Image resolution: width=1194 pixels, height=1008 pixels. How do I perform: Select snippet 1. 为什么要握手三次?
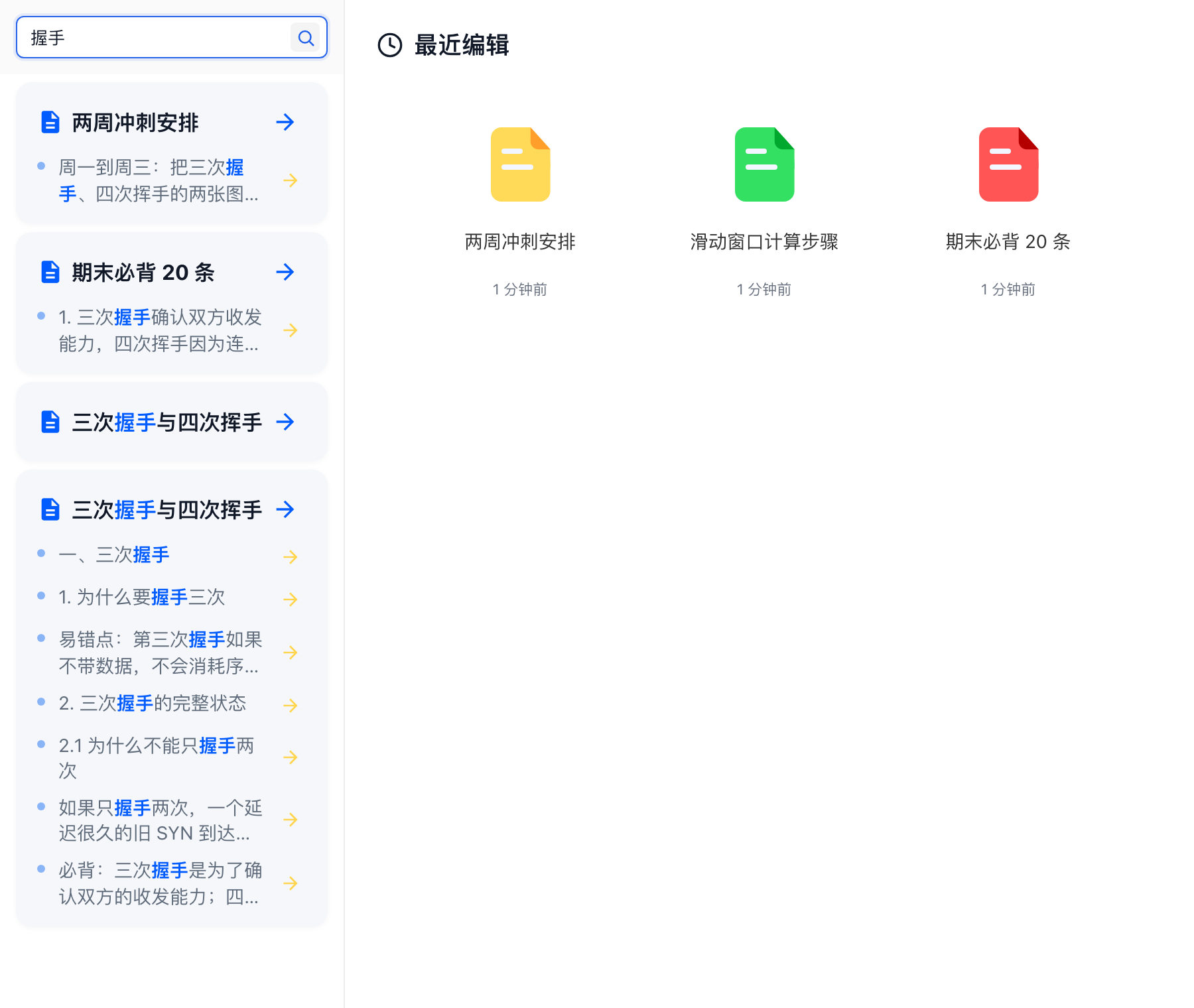[x=142, y=597]
